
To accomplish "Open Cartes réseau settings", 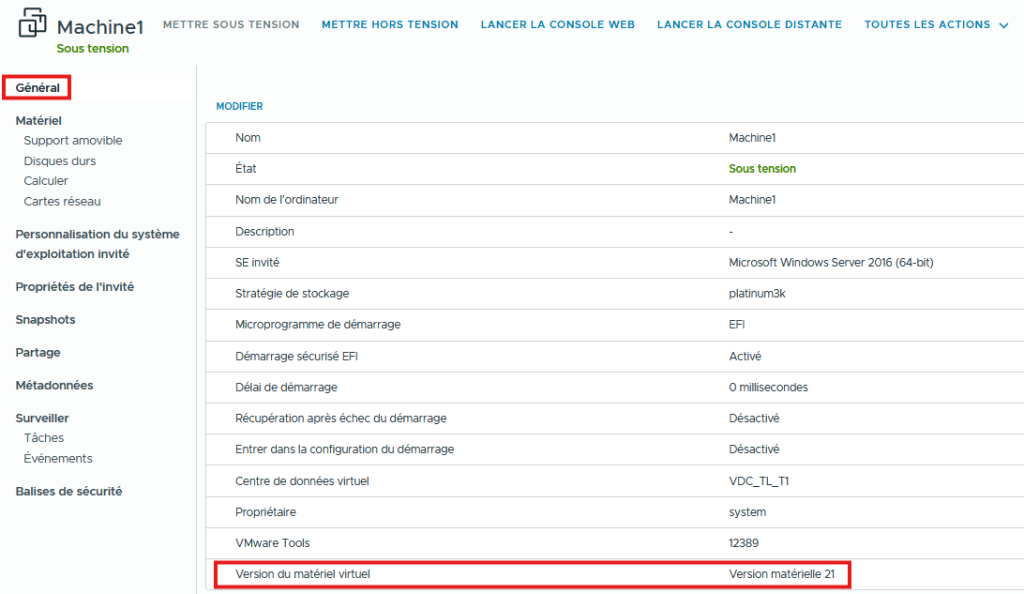I will [x=62, y=201].
